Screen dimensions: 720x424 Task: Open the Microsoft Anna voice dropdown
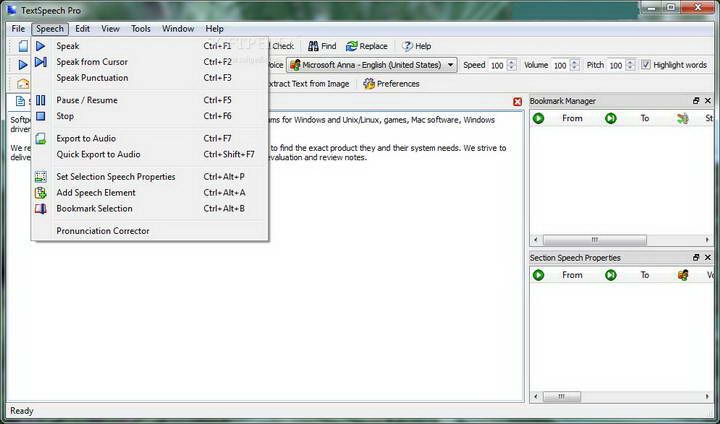point(372,65)
